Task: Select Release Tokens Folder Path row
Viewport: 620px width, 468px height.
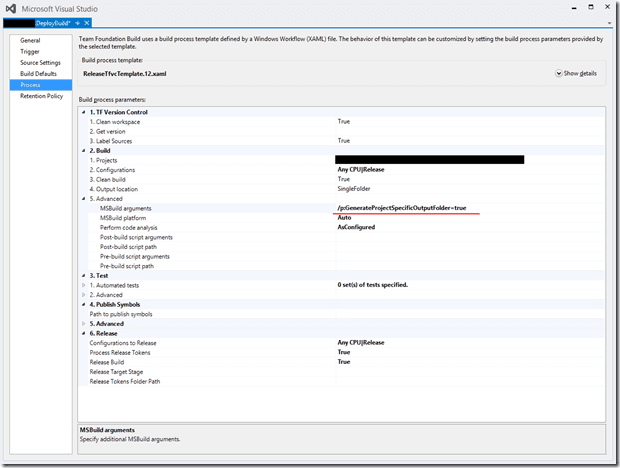Action: coord(342,381)
